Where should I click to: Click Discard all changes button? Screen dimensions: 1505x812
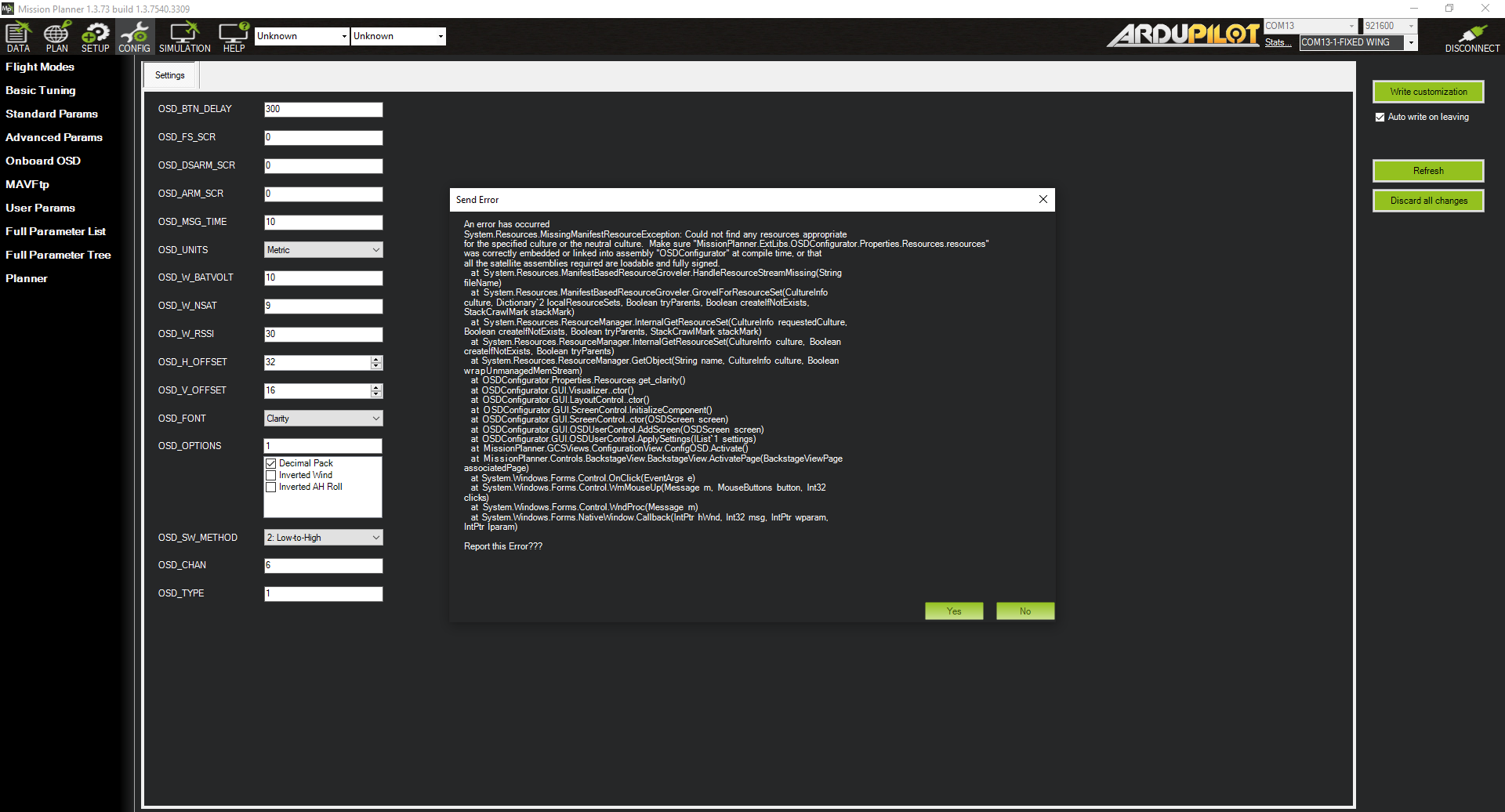[1428, 201]
